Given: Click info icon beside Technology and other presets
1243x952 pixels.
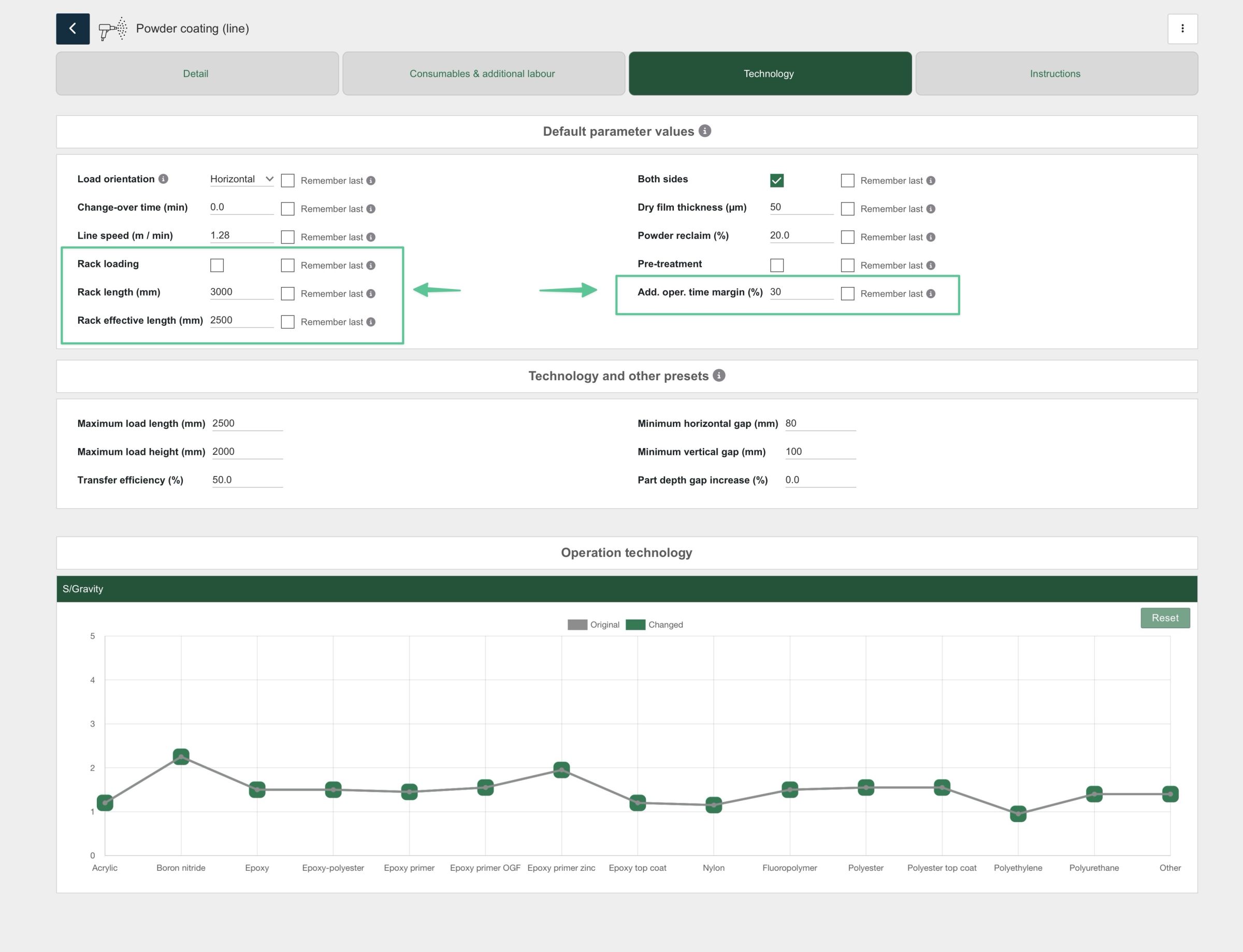Looking at the screenshot, I should click(x=718, y=375).
